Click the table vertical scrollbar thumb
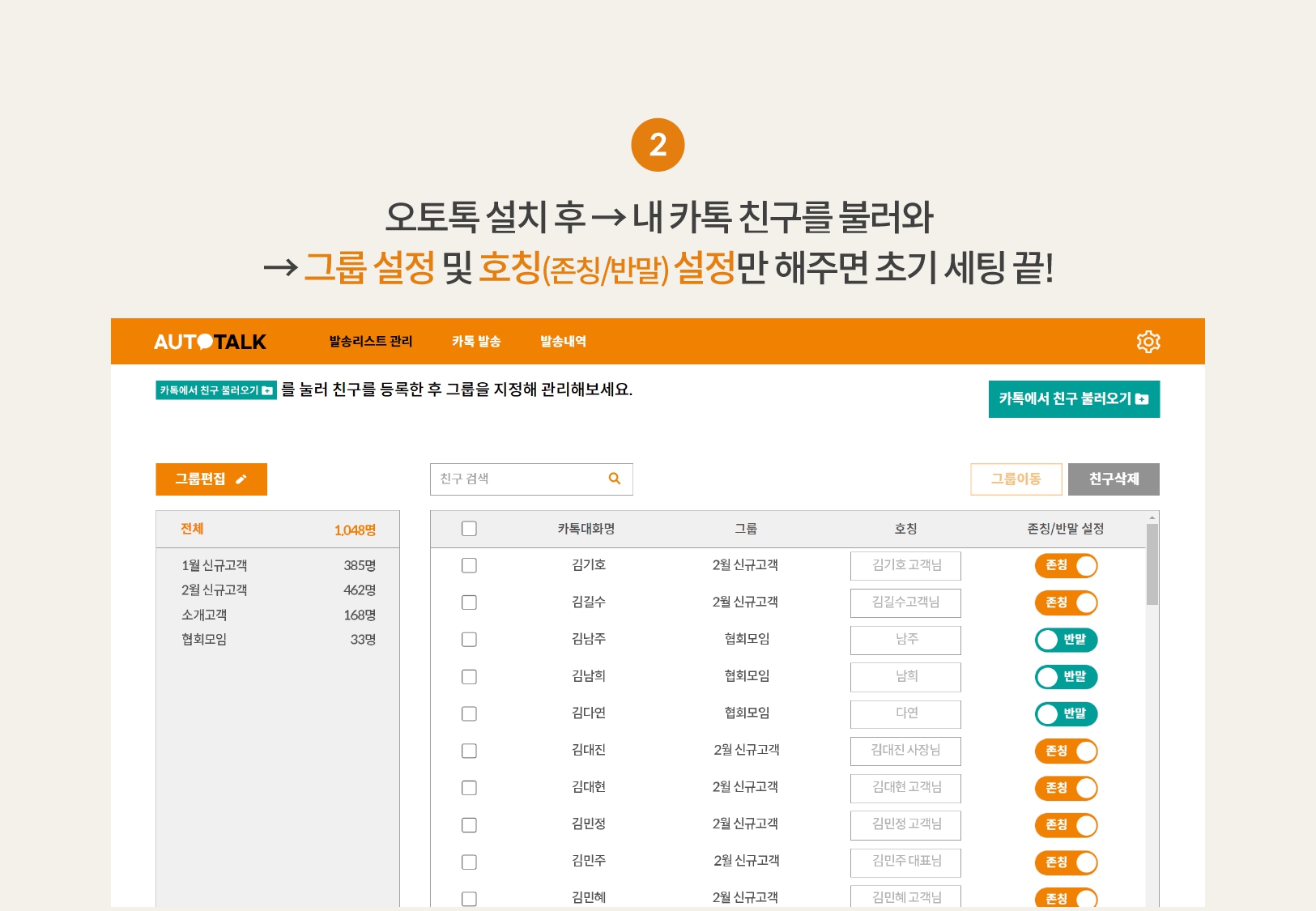Viewport: 1316px width, 911px height. pos(1152,564)
